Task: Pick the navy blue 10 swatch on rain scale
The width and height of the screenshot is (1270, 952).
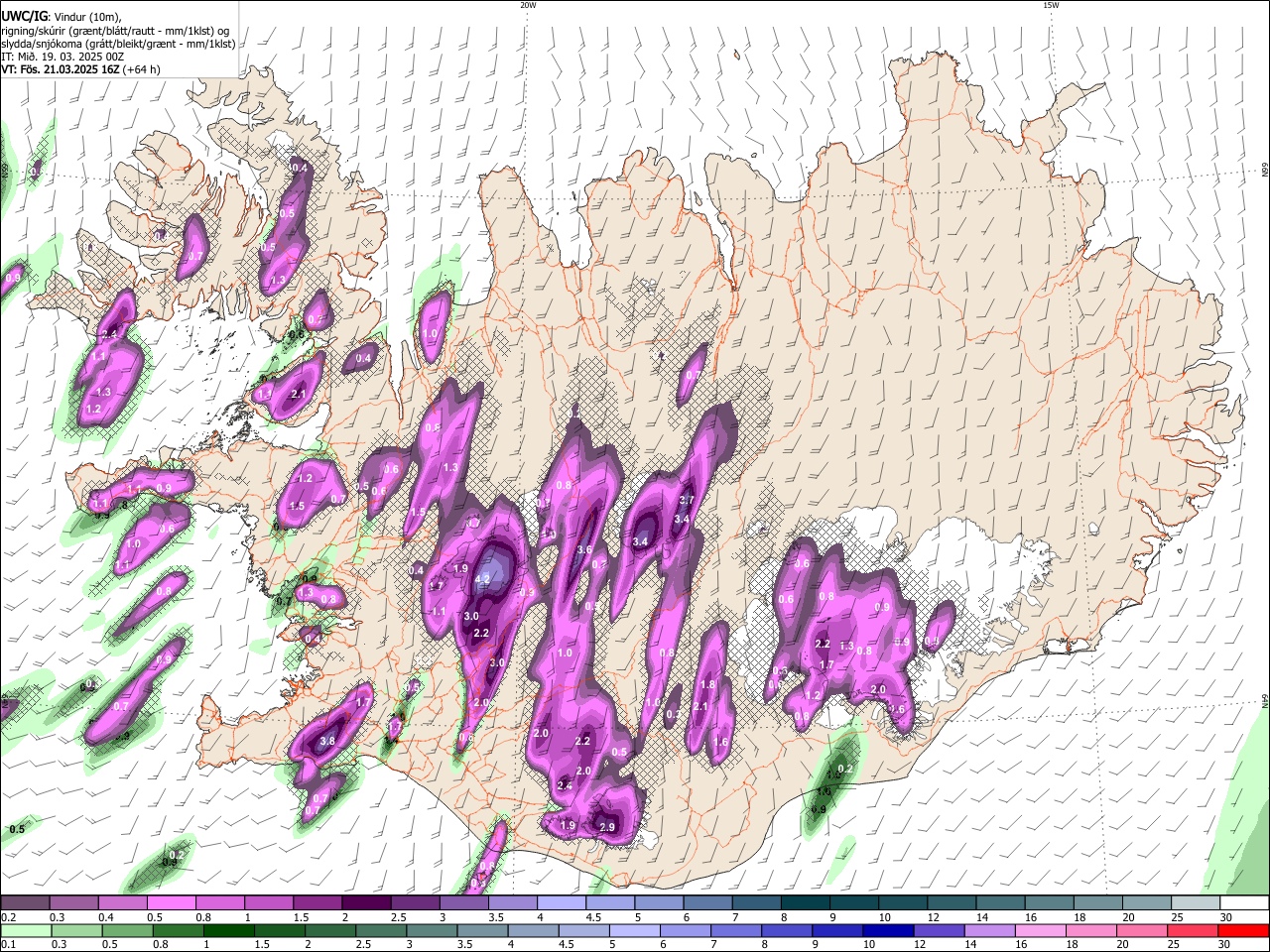Action: click(x=888, y=930)
